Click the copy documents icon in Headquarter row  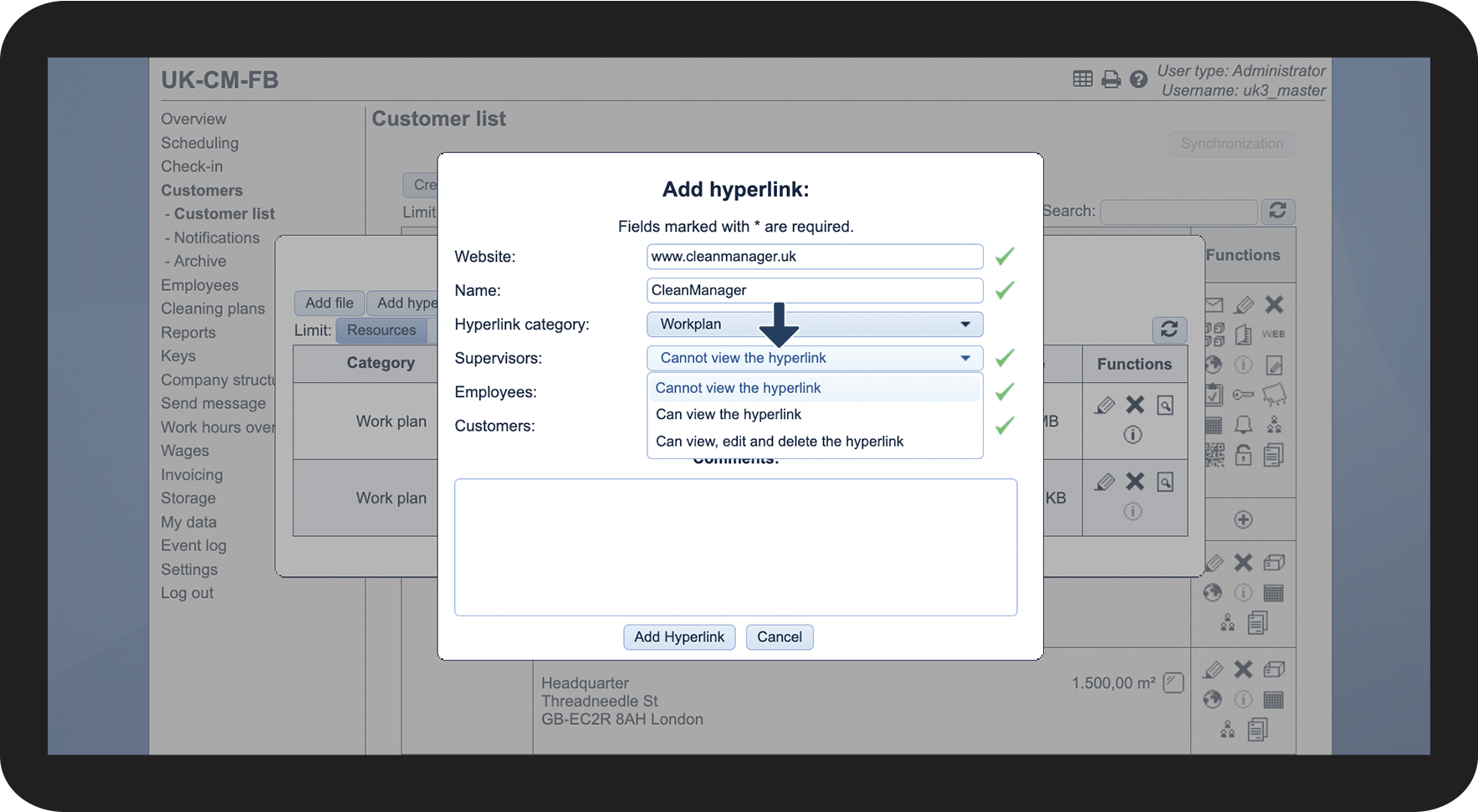point(1258,730)
